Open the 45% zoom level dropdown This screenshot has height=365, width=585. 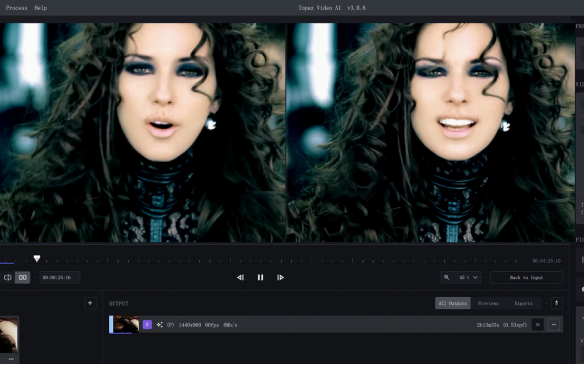point(468,277)
